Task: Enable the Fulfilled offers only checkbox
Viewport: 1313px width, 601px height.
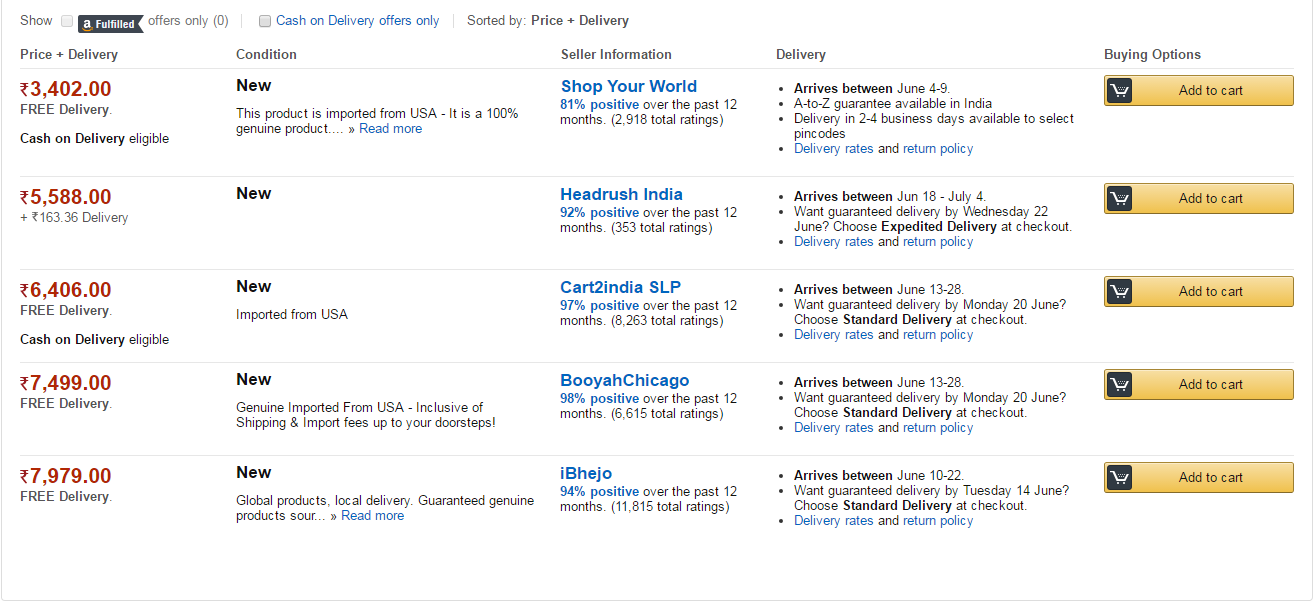Action: pyautogui.click(x=67, y=21)
